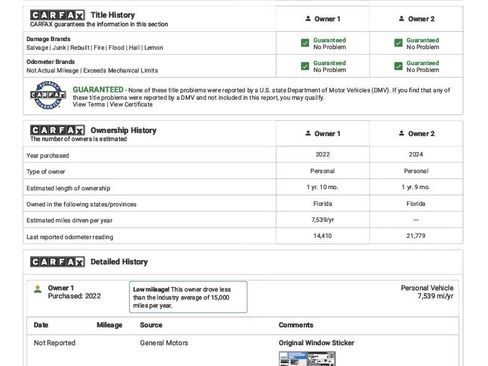Click the Estimated miles driven per year label
488x366 pixels.
(x=69, y=220)
